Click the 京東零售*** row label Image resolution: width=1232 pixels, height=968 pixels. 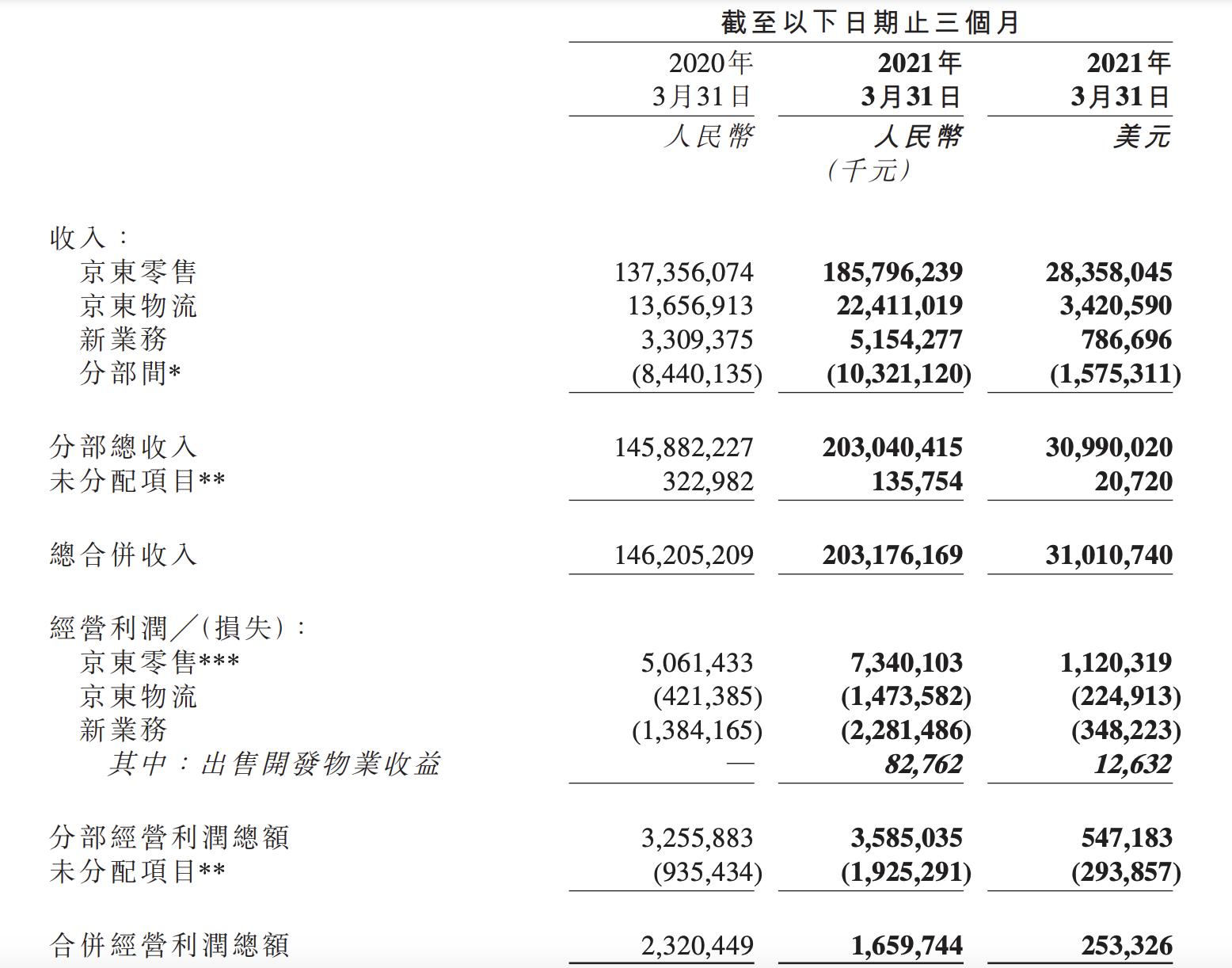tap(159, 662)
